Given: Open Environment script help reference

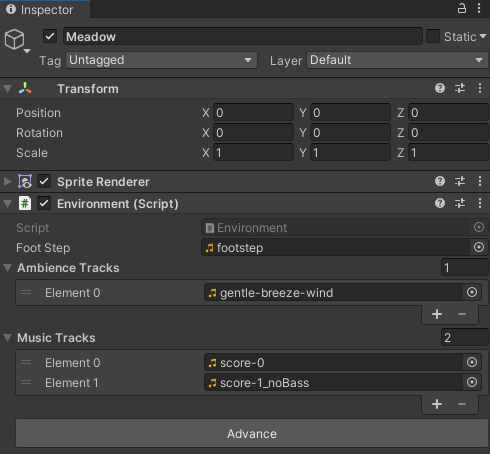Looking at the screenshot, I should tap(440, 203).
